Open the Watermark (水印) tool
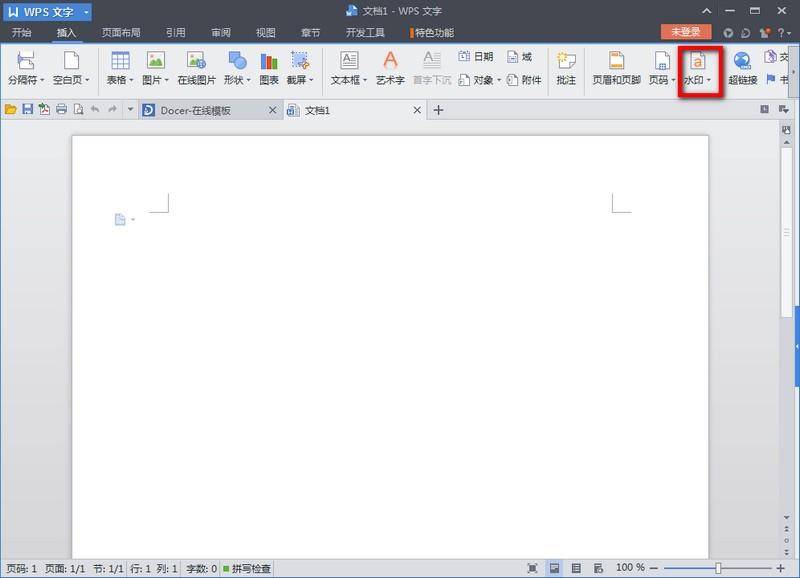Viewport: 800px width, 578px height. tap(697, 68)
